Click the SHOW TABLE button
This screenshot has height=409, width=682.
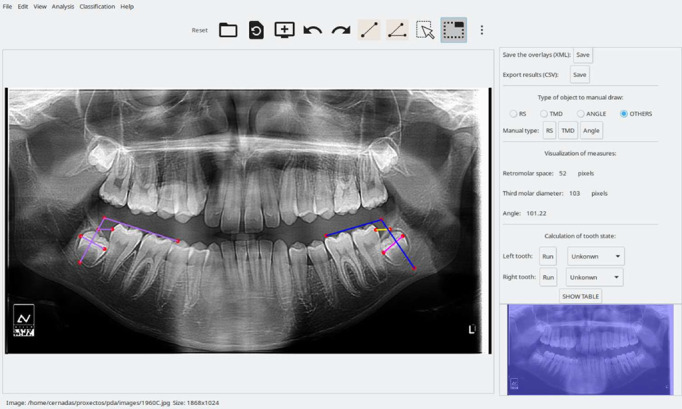point(581,296)
